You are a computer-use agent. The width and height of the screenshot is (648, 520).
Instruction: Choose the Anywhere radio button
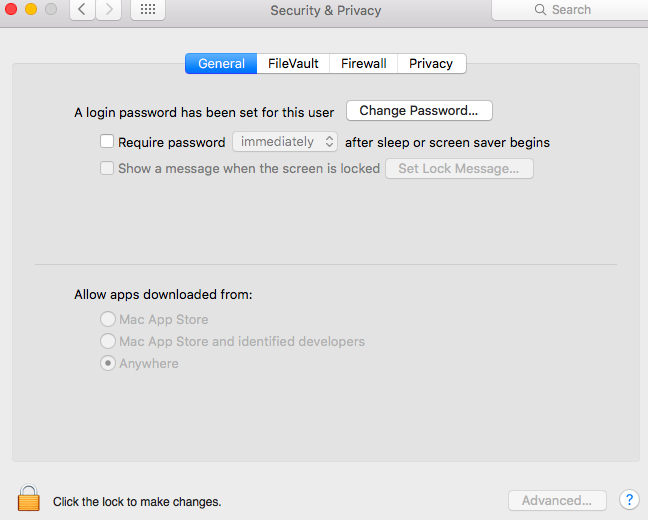(108, 363)
